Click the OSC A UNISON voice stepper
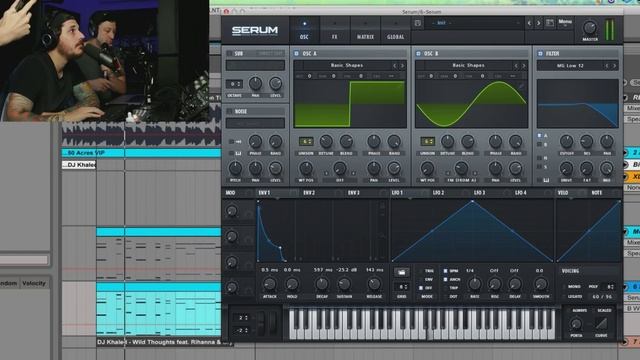Image resolution: width=640 pixels, height=360 pixels. [306, 142]
